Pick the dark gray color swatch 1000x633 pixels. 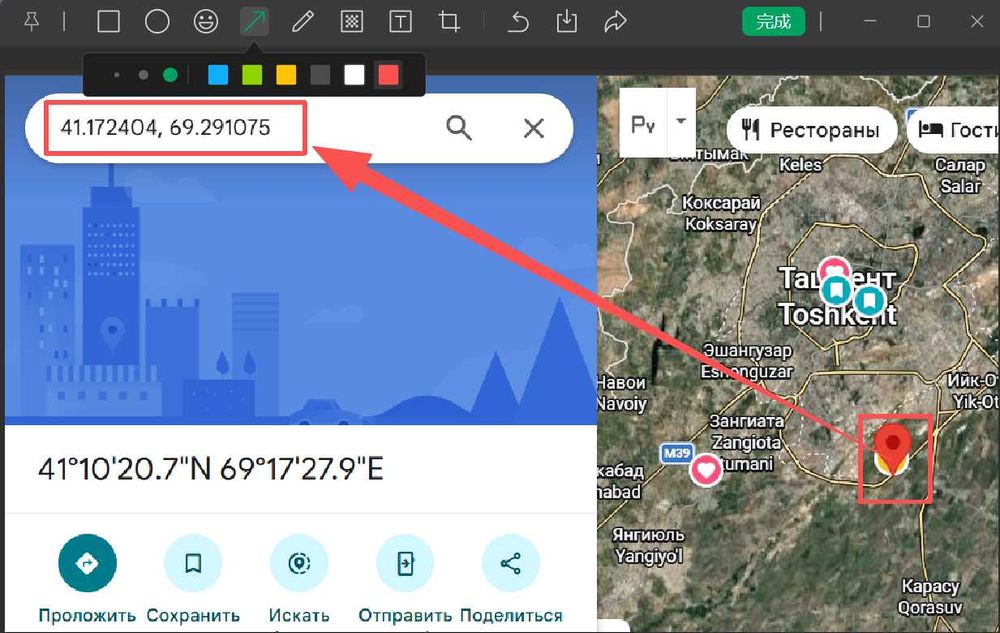pos(320,75)
